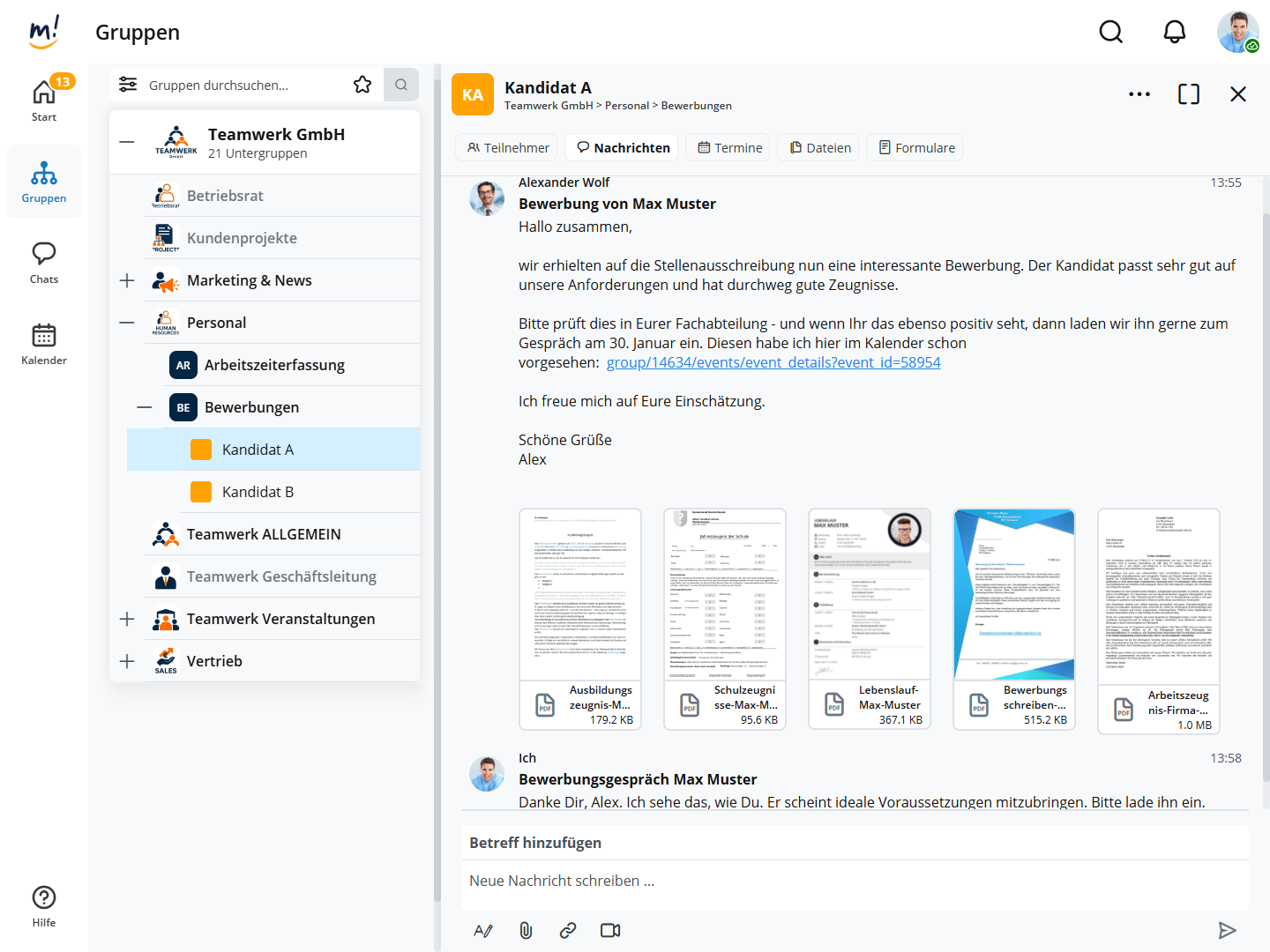Open the search magnifier in top bar
This screenshot has width=1270, height=952.
pos(1110,32)
